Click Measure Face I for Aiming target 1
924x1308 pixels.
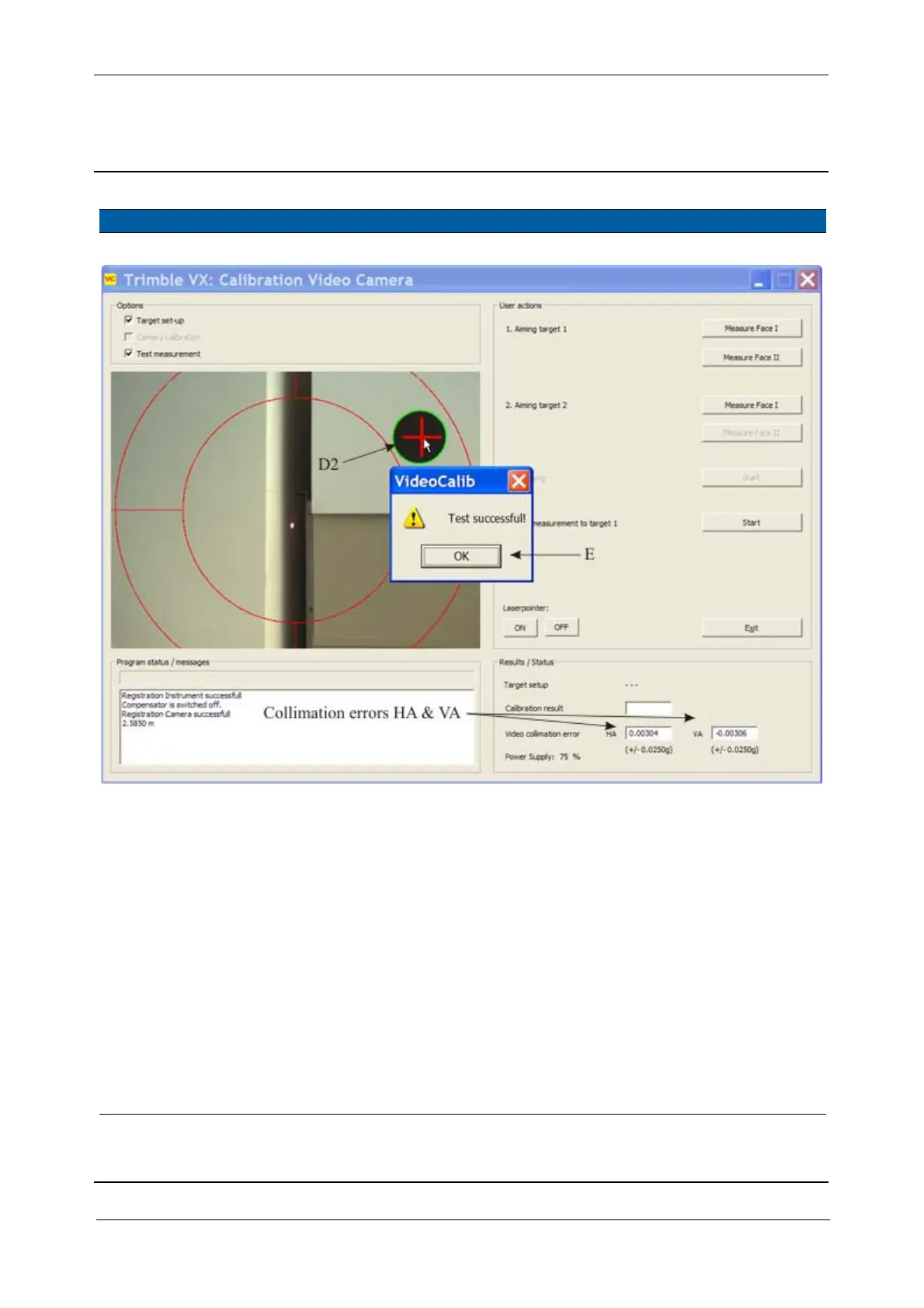pos(752,329)
